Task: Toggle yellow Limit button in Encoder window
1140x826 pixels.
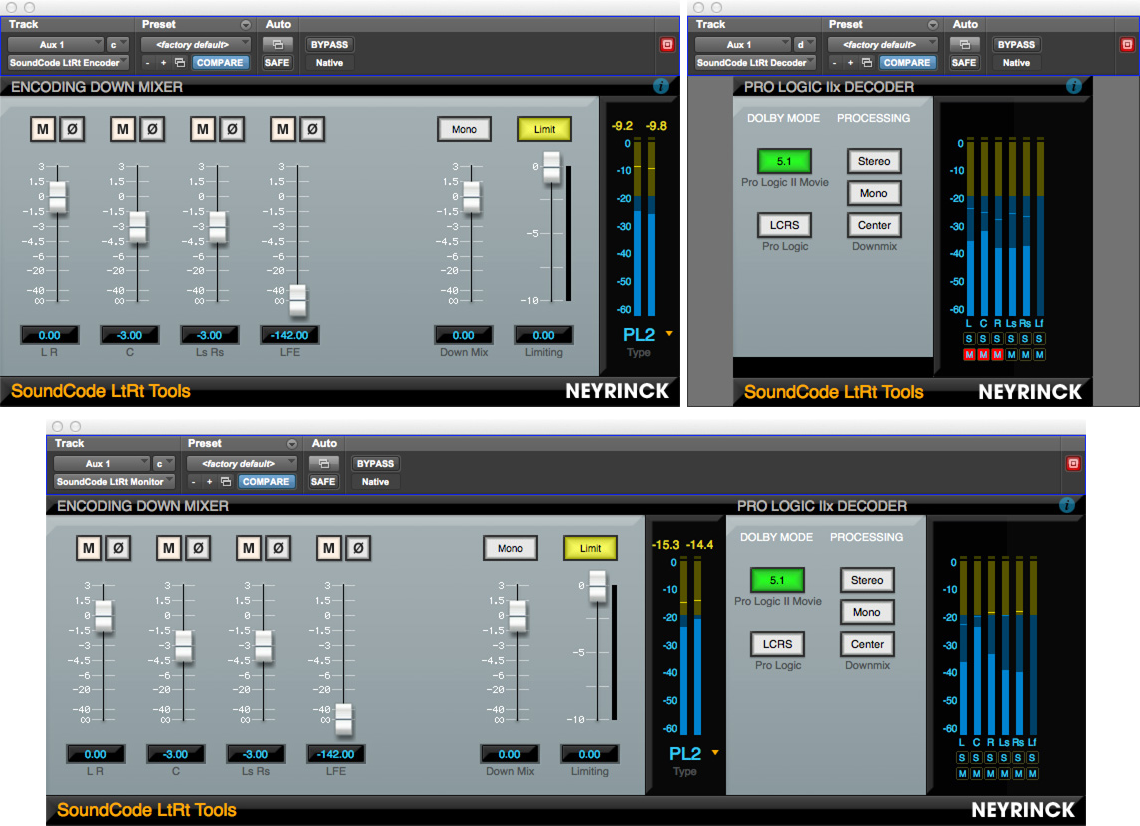Action: tap(545, 129)
